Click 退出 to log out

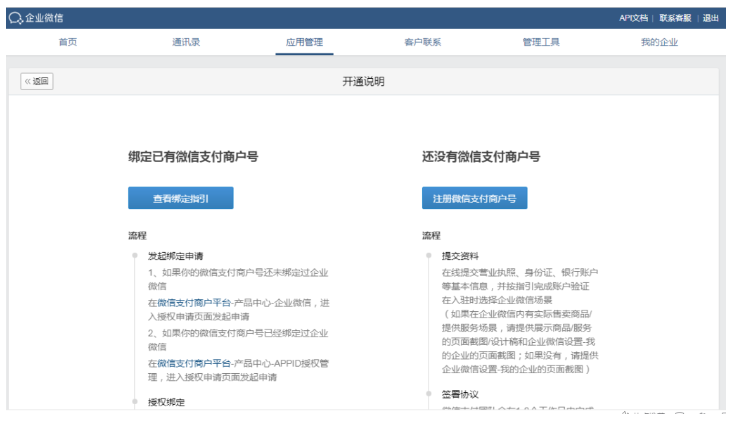(x=710, y=18)
